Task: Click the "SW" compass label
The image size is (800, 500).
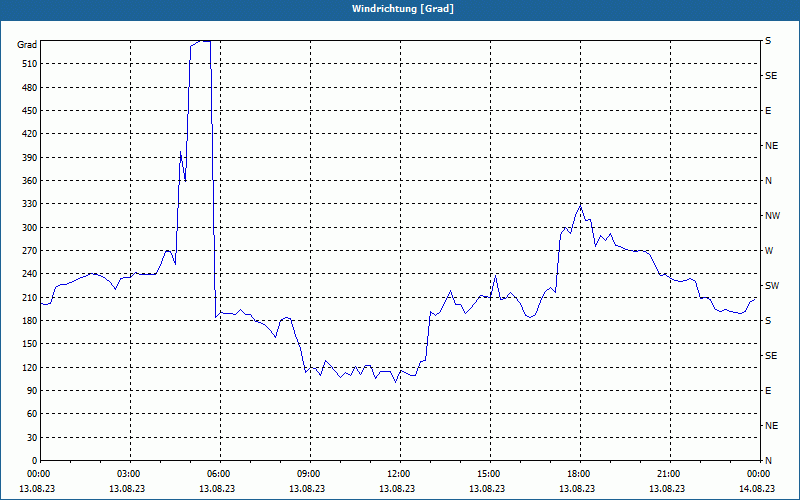Action: [772, 286]
